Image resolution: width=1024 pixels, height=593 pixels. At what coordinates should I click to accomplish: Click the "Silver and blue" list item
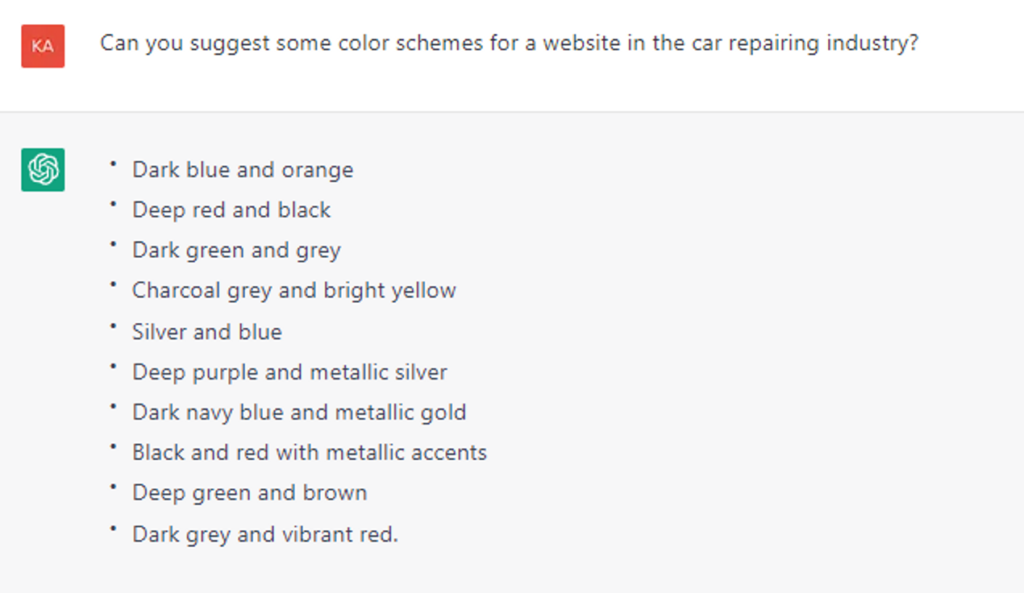[x=207, y=332]
